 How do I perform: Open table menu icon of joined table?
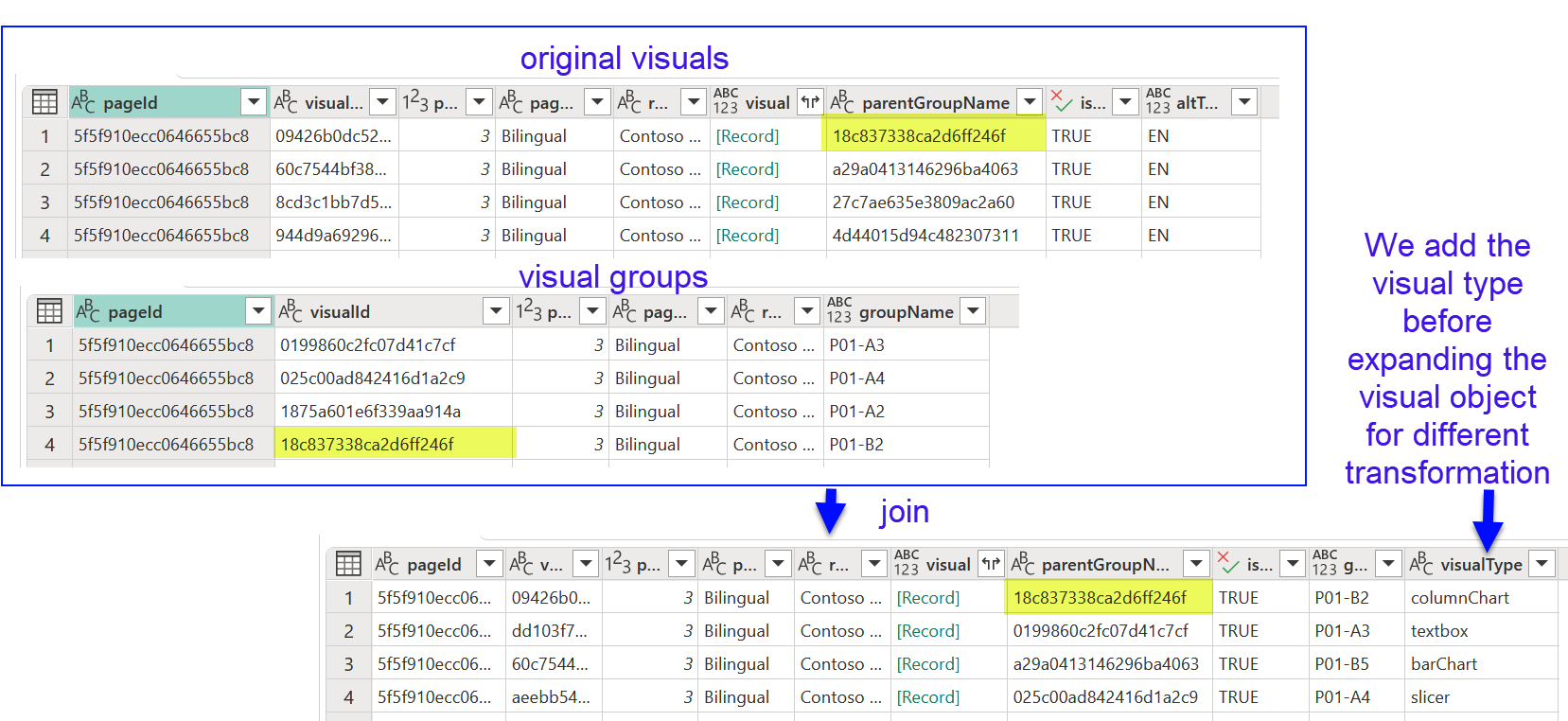click(x=348, y=564)
